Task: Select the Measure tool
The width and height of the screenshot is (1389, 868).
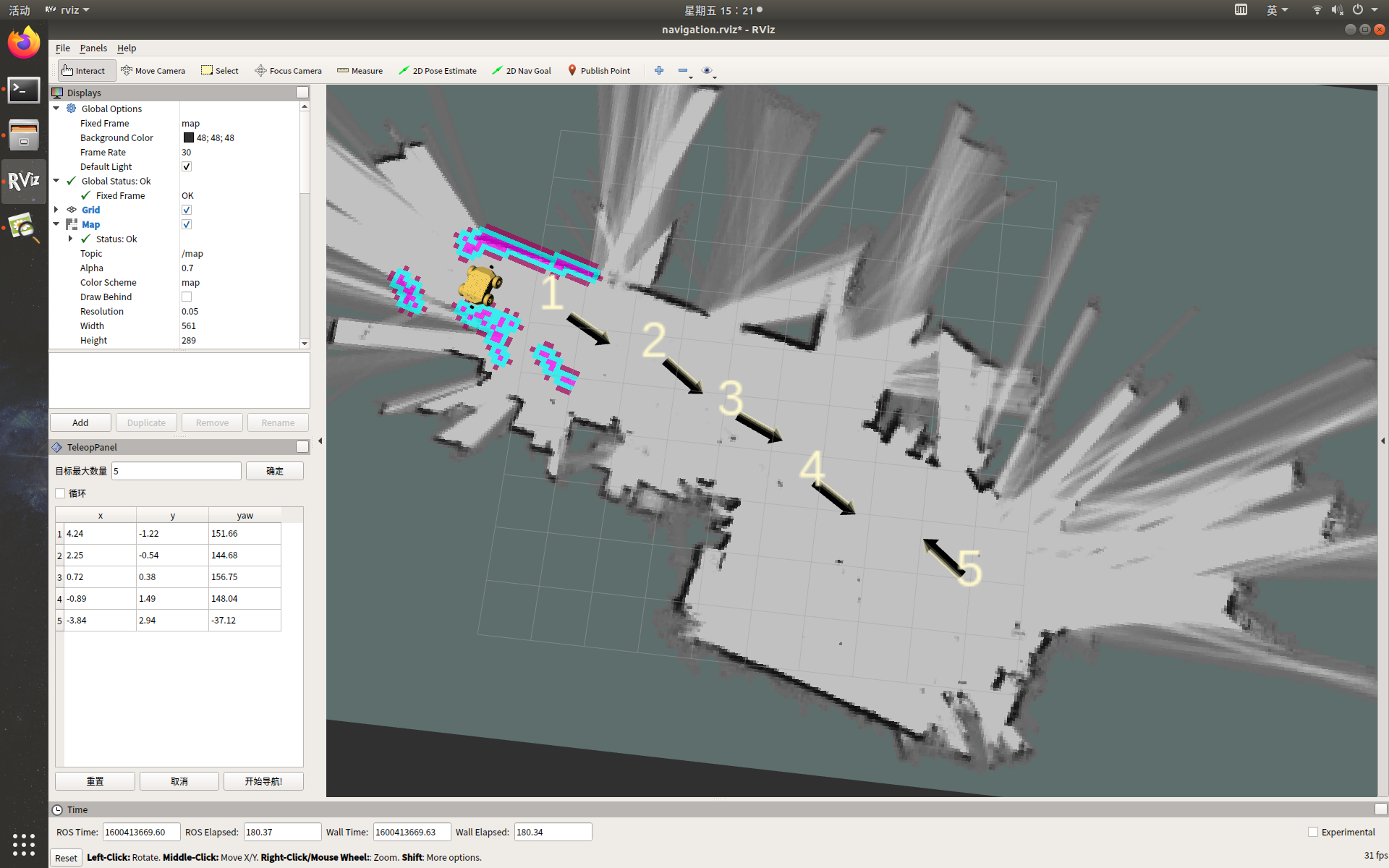Action: pyautogui.click(x=360, y=71)
